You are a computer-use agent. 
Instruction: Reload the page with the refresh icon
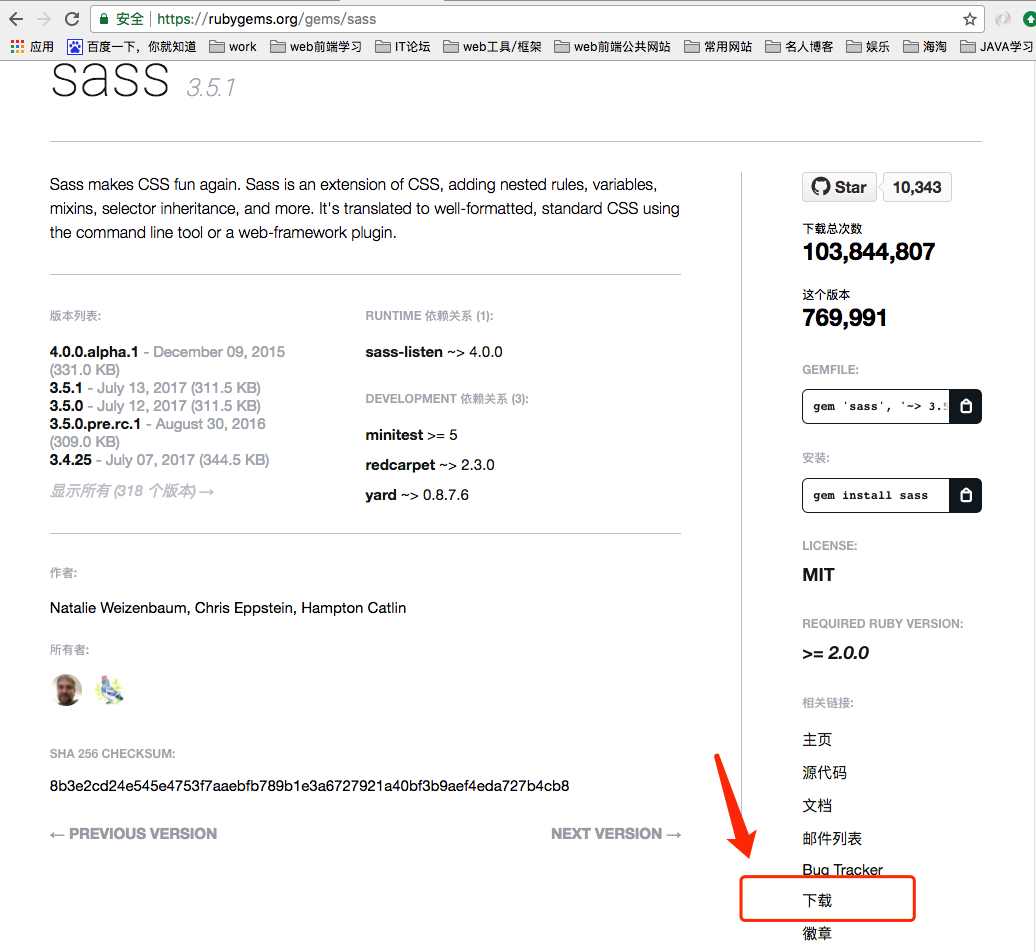(72, 19)
